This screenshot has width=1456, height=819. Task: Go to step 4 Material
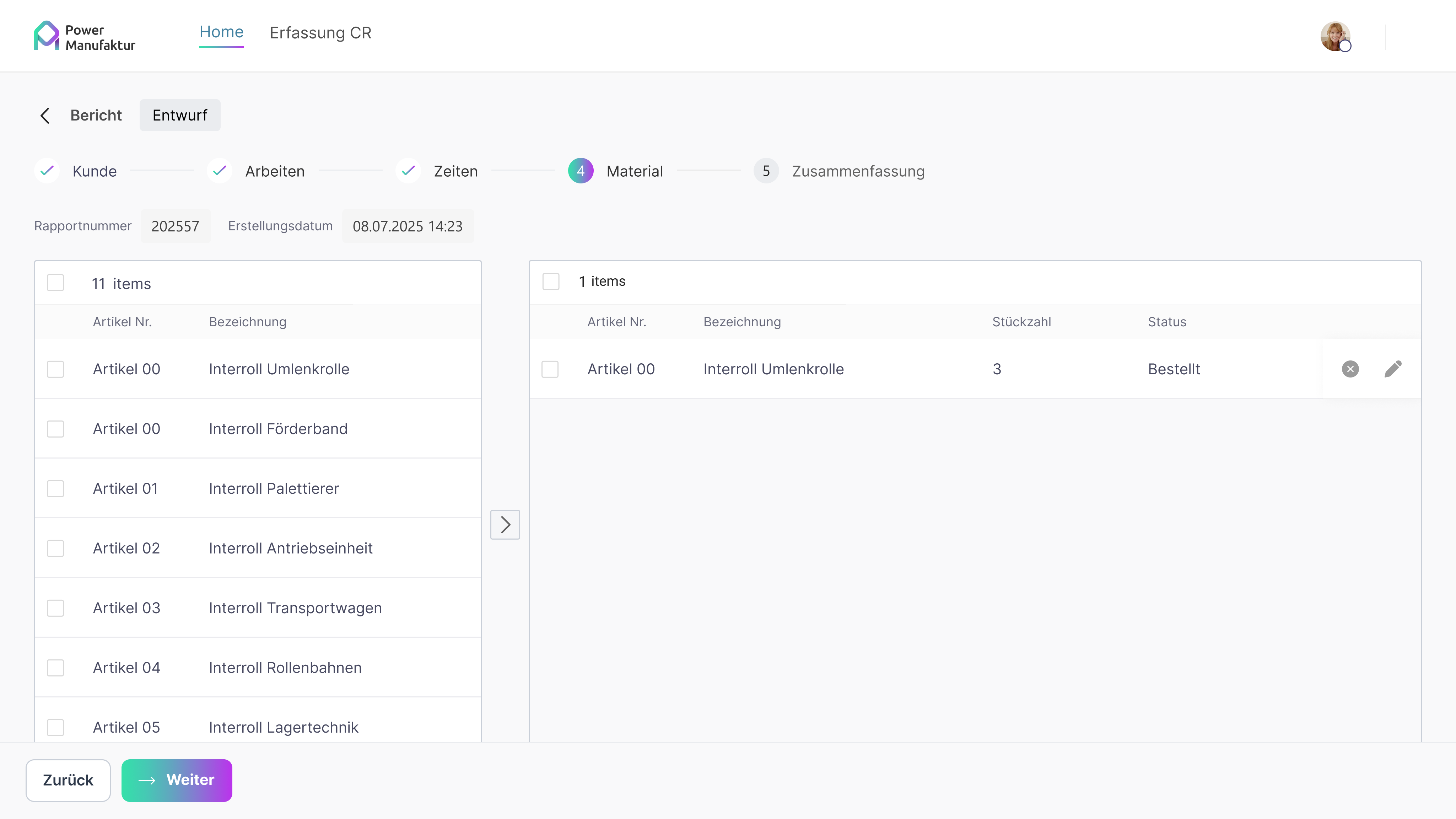click(581, 171)
